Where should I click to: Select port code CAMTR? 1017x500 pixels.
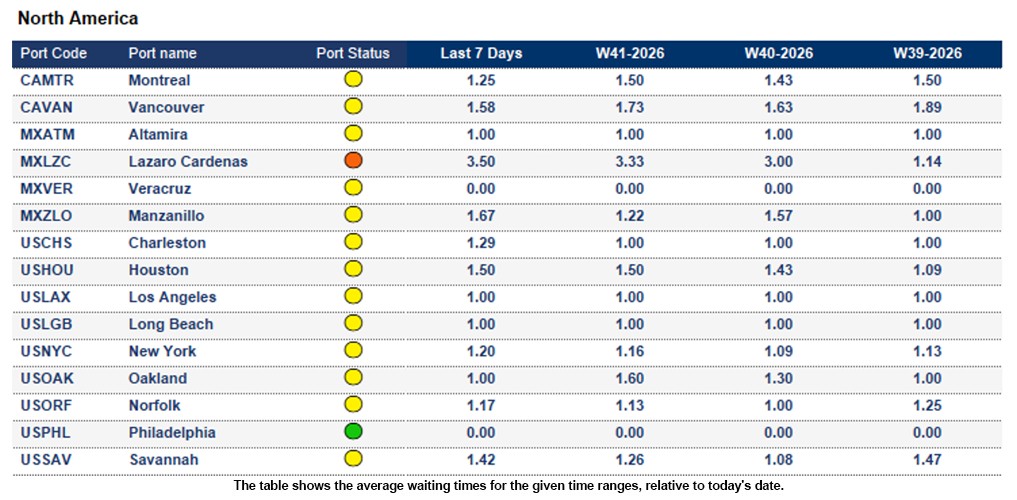point(47,80)
